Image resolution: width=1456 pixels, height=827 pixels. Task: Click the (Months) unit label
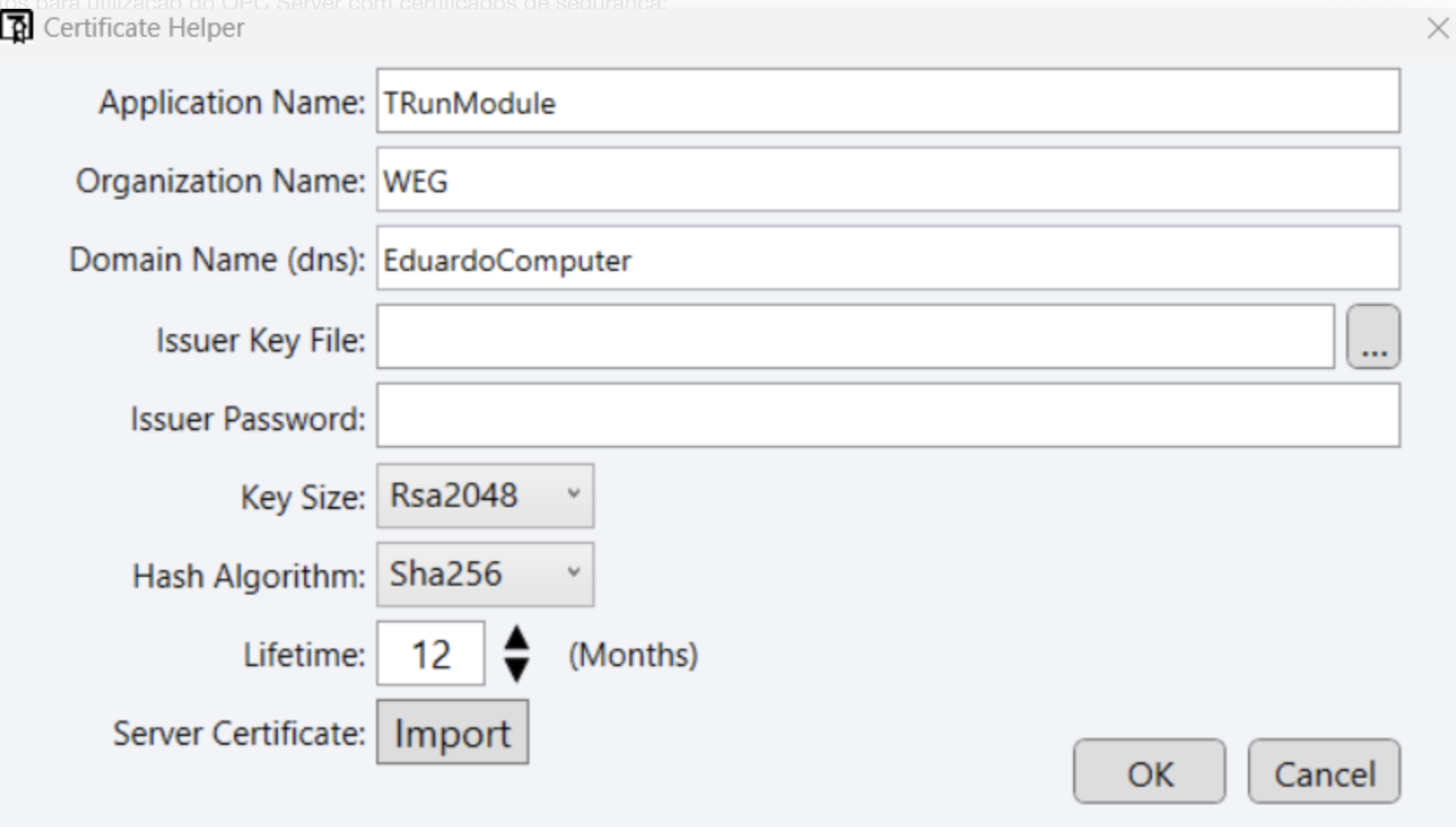[x=634, y=655]
